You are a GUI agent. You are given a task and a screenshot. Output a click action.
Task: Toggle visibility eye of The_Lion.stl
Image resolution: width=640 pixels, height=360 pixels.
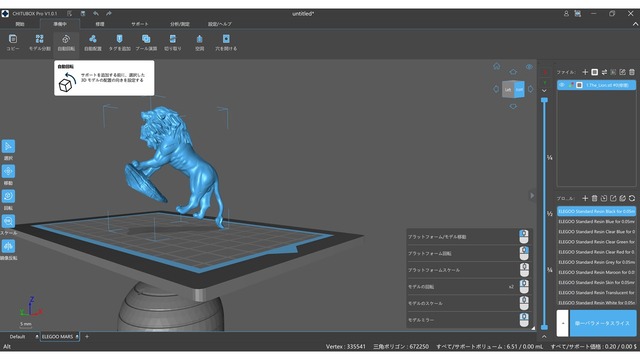coord(562,85)
